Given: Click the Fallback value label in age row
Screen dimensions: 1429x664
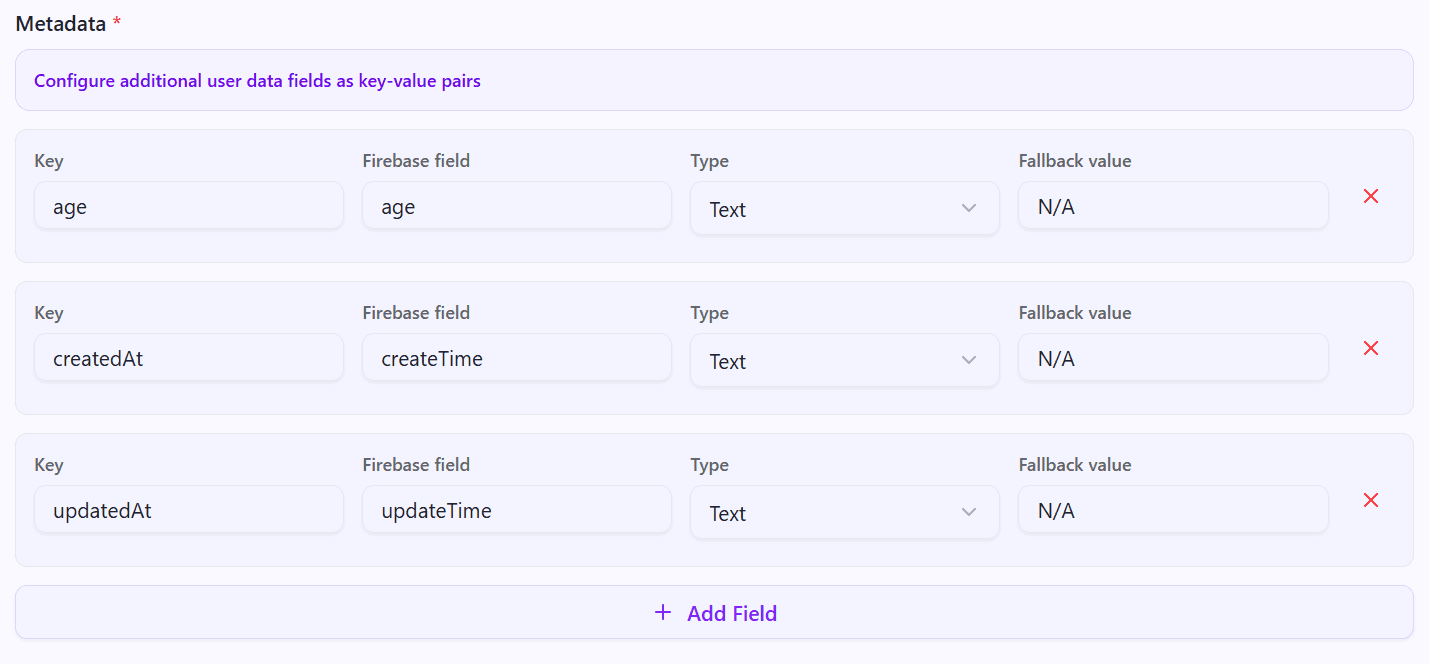Looking at the screenshot, I should coord(1074,161).
